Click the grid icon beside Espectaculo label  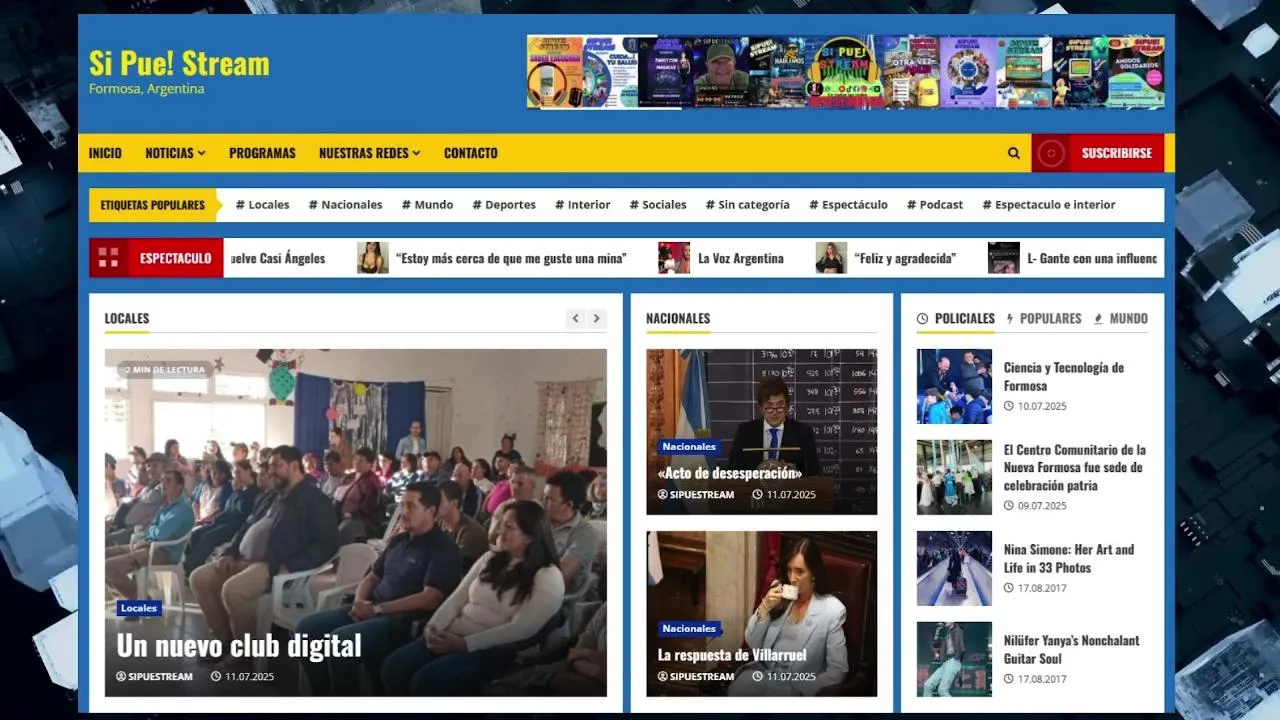(108, 258)
